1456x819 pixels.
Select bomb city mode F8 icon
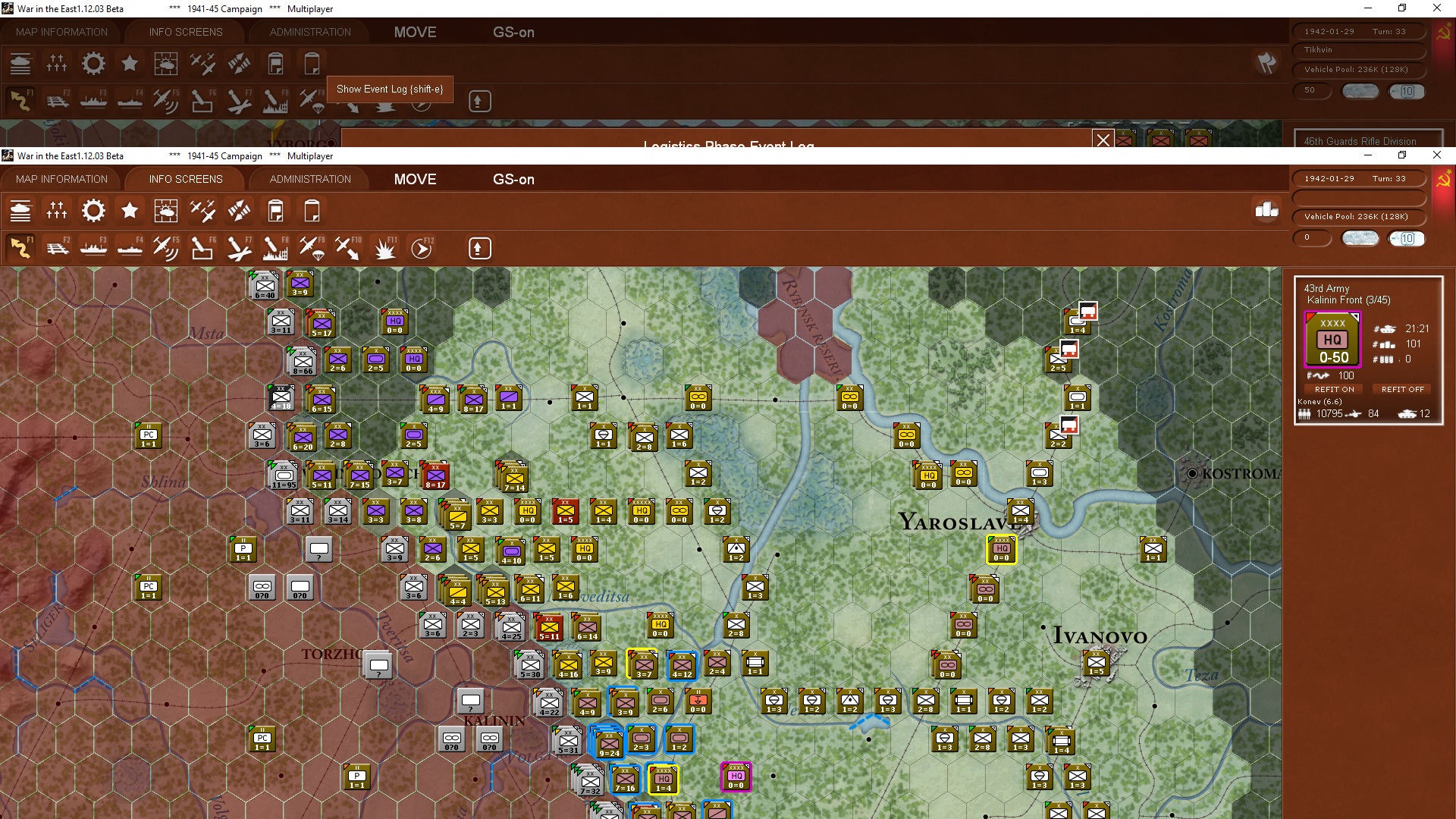(275, 248)
